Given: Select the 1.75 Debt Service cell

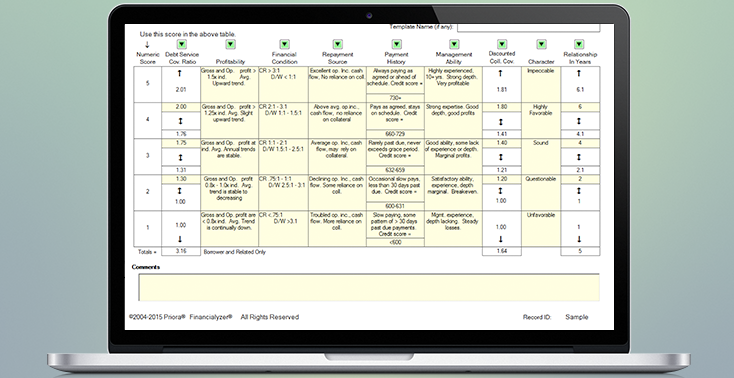Looking at the screenshot, I should pyautogui.click(x=181, y=143).
